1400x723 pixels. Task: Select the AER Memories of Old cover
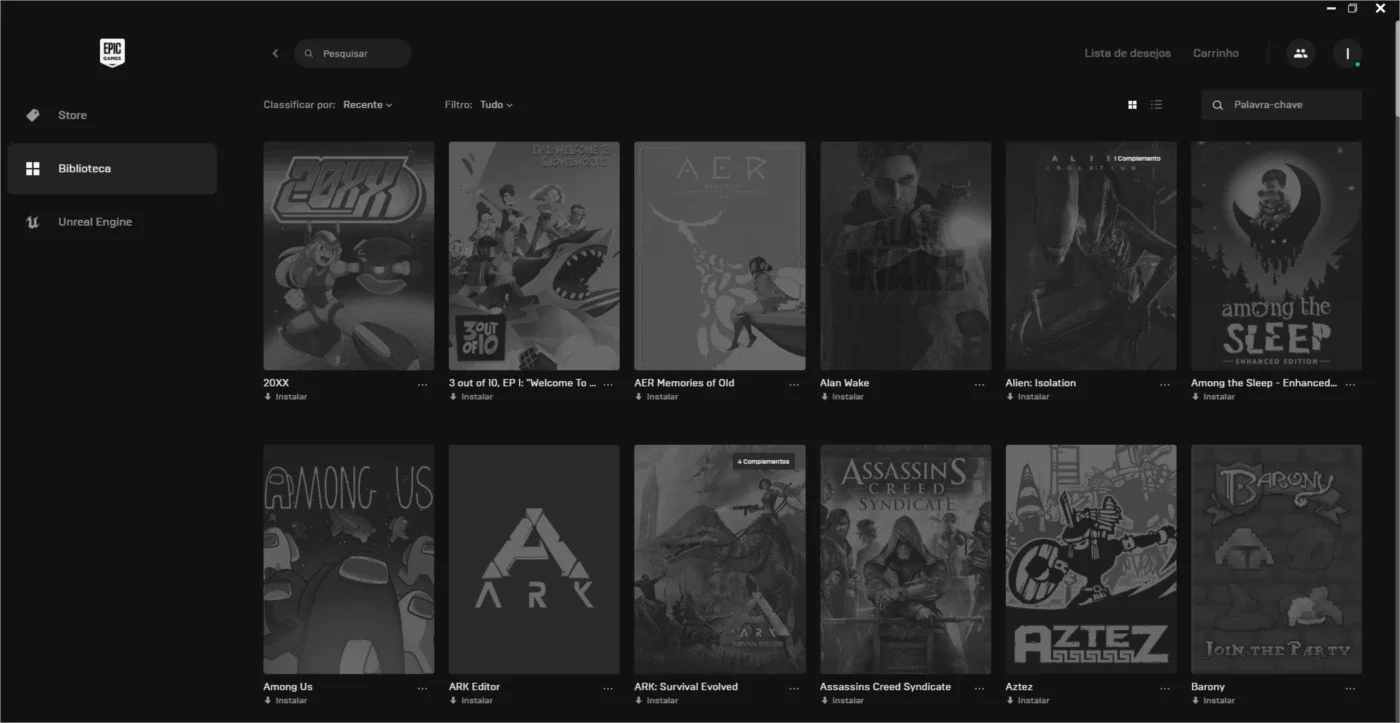click(x=720, y=256)
